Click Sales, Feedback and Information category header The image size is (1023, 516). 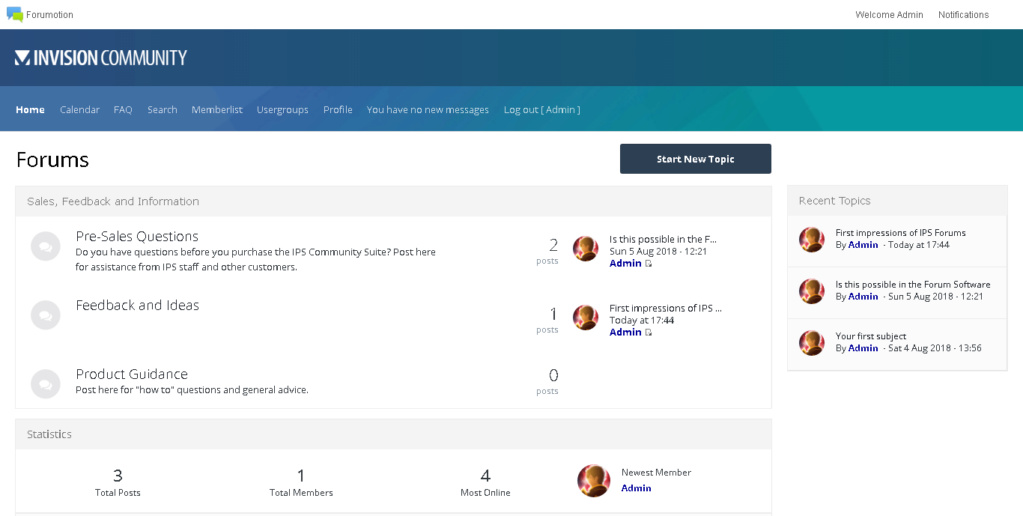coord(393,201)
